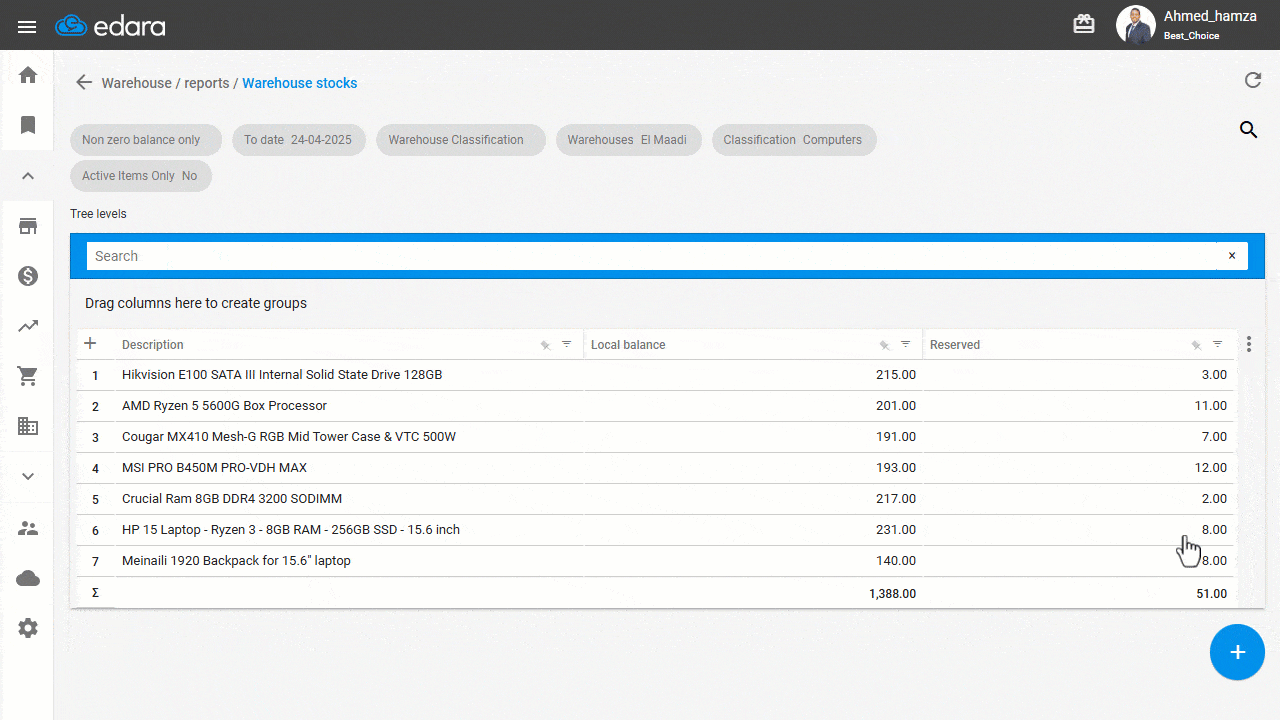Sort by Description column header
1280x720 pixels.
[153, 345]
